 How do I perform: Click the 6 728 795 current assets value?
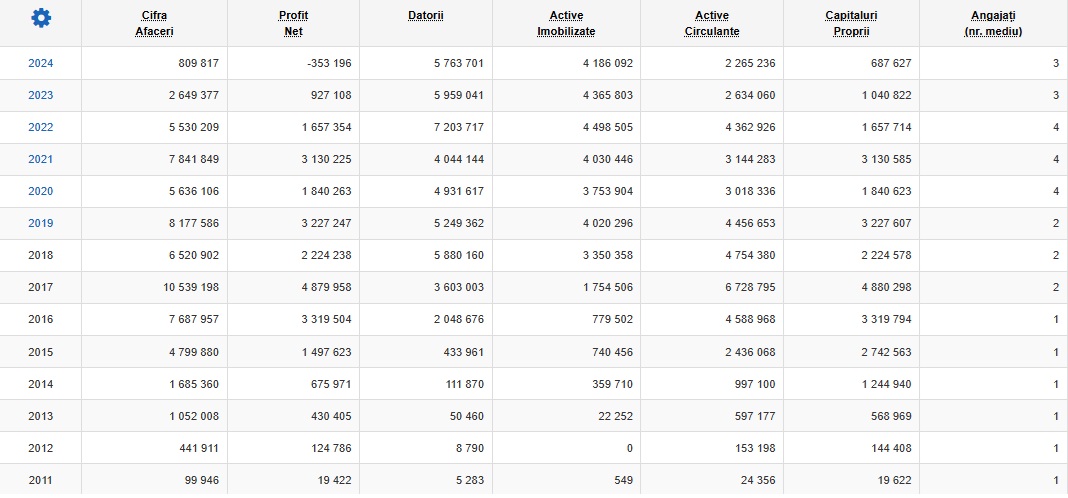(750, 287)
